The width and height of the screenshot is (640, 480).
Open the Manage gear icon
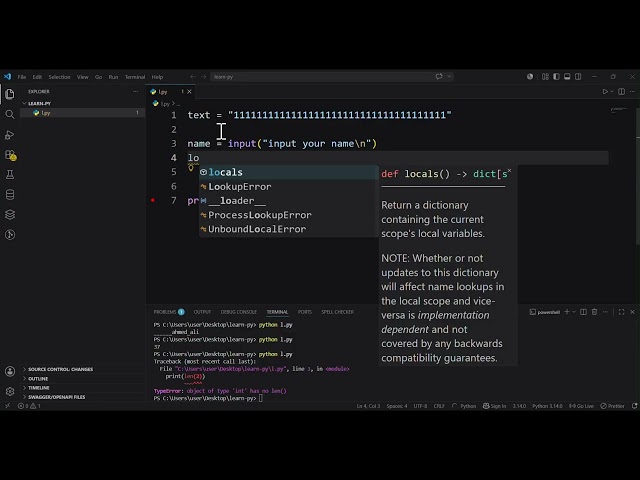10,391
